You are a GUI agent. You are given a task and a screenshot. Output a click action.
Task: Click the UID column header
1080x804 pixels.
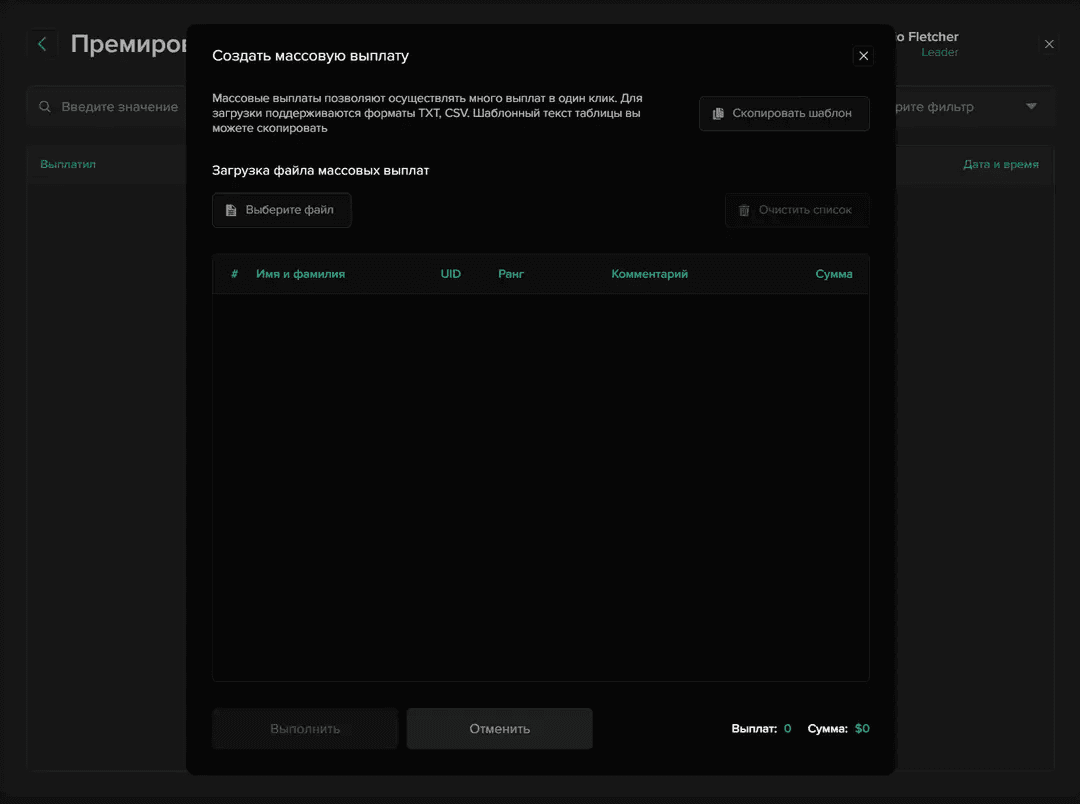click(451, 274)
